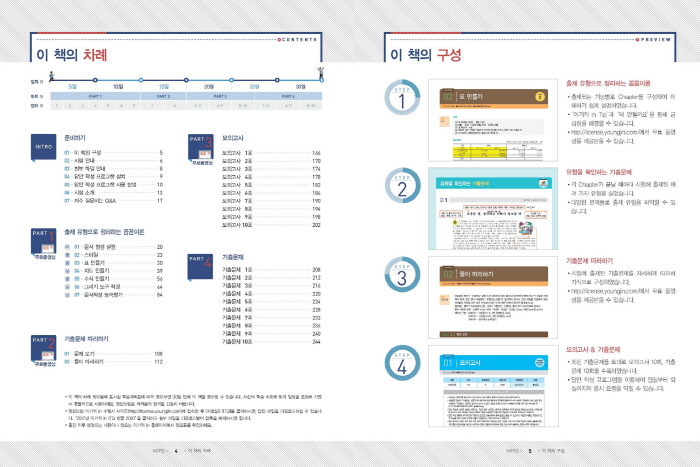This screenshot has width=700, height=467.
Task: Click the 모의고사 5회 entry
Action: 271,185
